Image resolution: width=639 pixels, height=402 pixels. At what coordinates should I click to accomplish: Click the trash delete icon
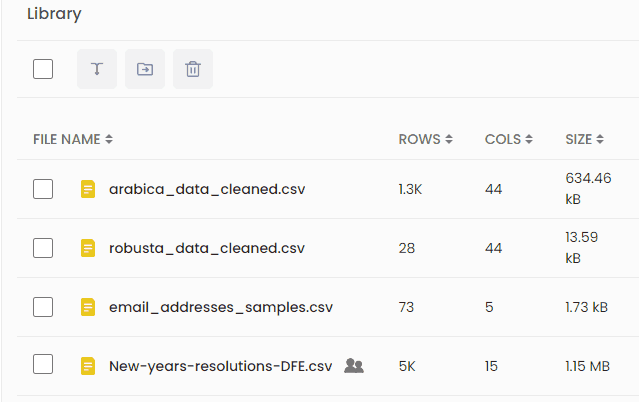pyautogui.click(x=193, y=69)
